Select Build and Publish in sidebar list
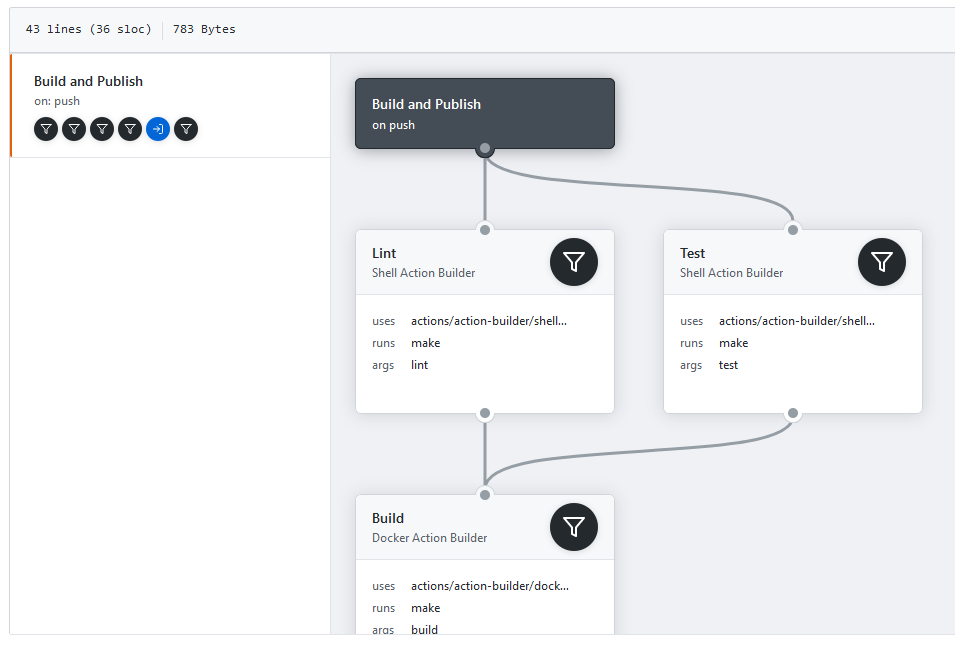Screen dimensions: 955x647 (x=171, y=106)
